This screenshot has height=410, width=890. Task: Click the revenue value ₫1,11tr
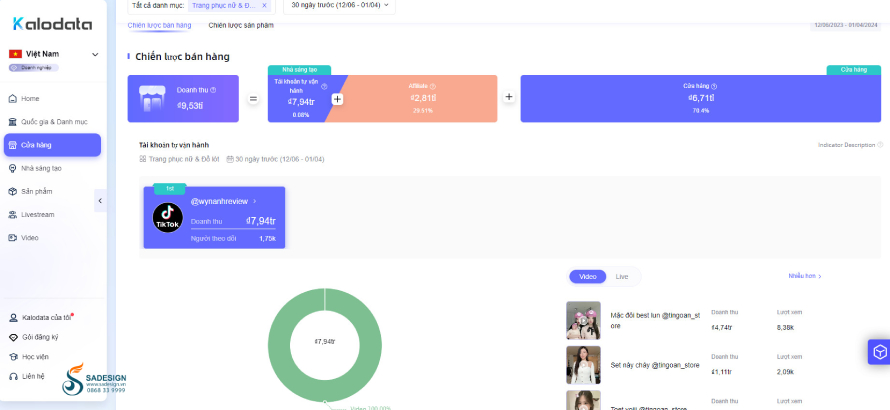721,373
